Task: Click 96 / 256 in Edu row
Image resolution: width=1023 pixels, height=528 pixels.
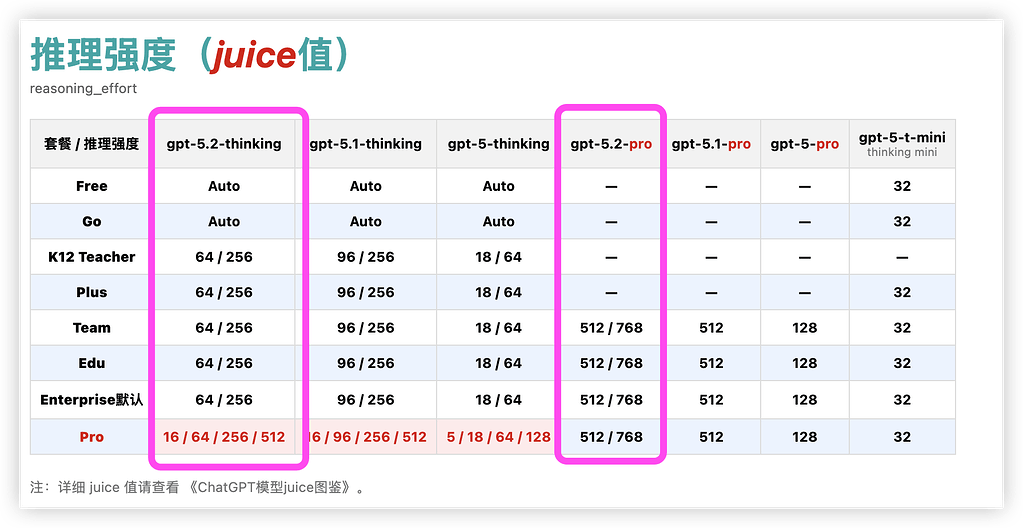Action: [x=365, y=363]
